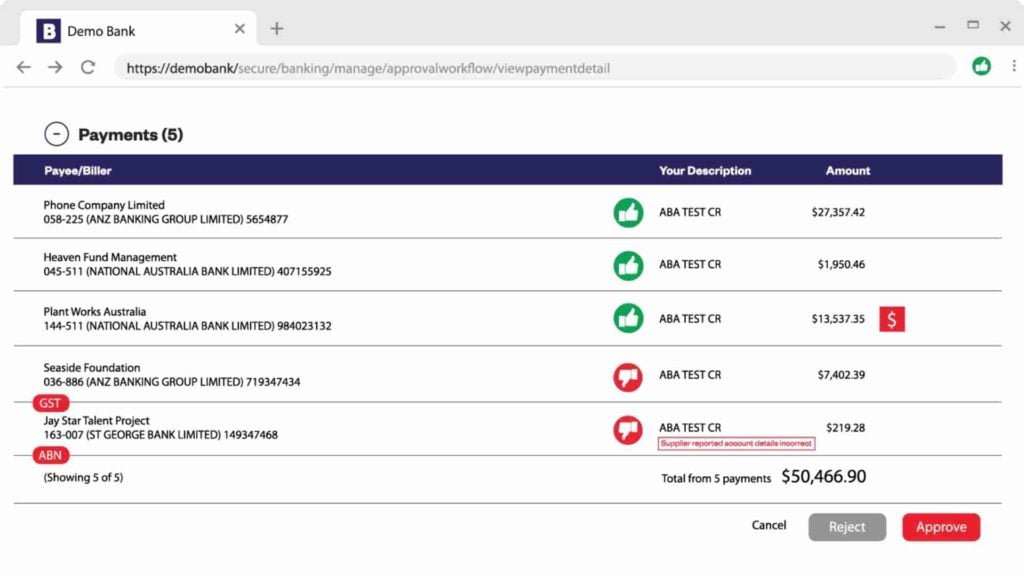Click thumbs-down icon for Jay Star Talent Project

coord(628,430)
